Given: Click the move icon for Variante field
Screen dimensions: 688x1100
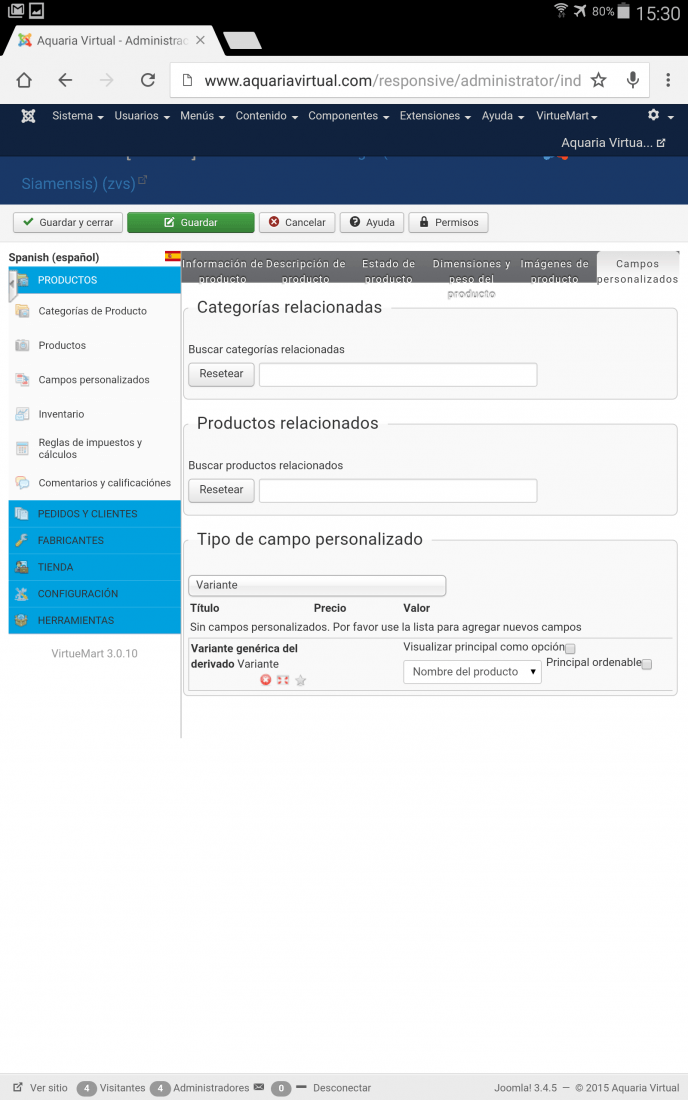Looking at the screenshot, I should coord(283,680).
